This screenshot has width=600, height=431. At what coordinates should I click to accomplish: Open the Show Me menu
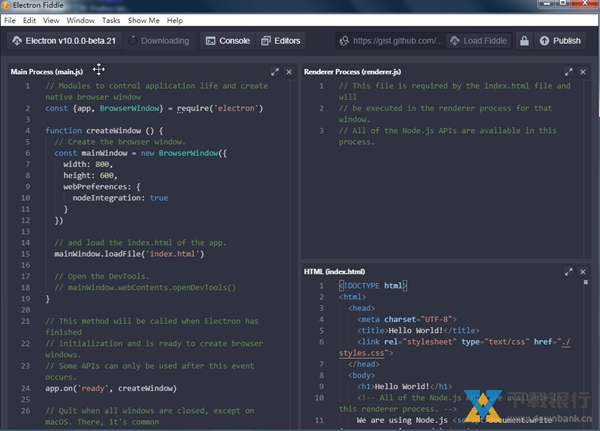(x=144, y=20)
